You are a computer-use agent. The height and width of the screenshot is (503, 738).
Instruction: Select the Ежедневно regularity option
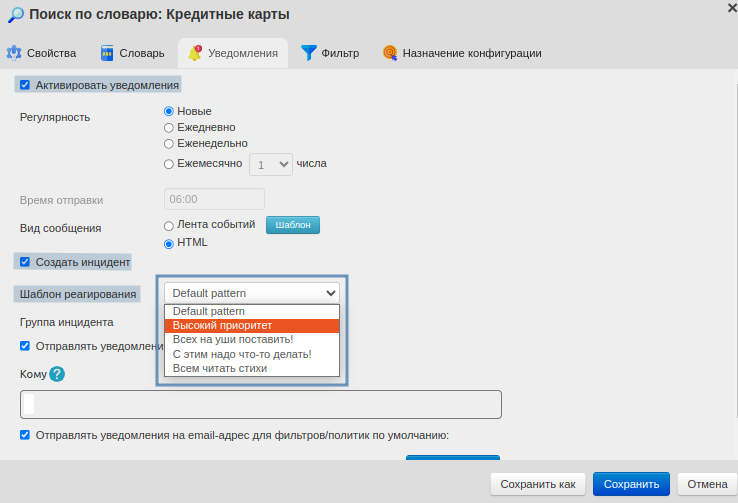[169, 127]
